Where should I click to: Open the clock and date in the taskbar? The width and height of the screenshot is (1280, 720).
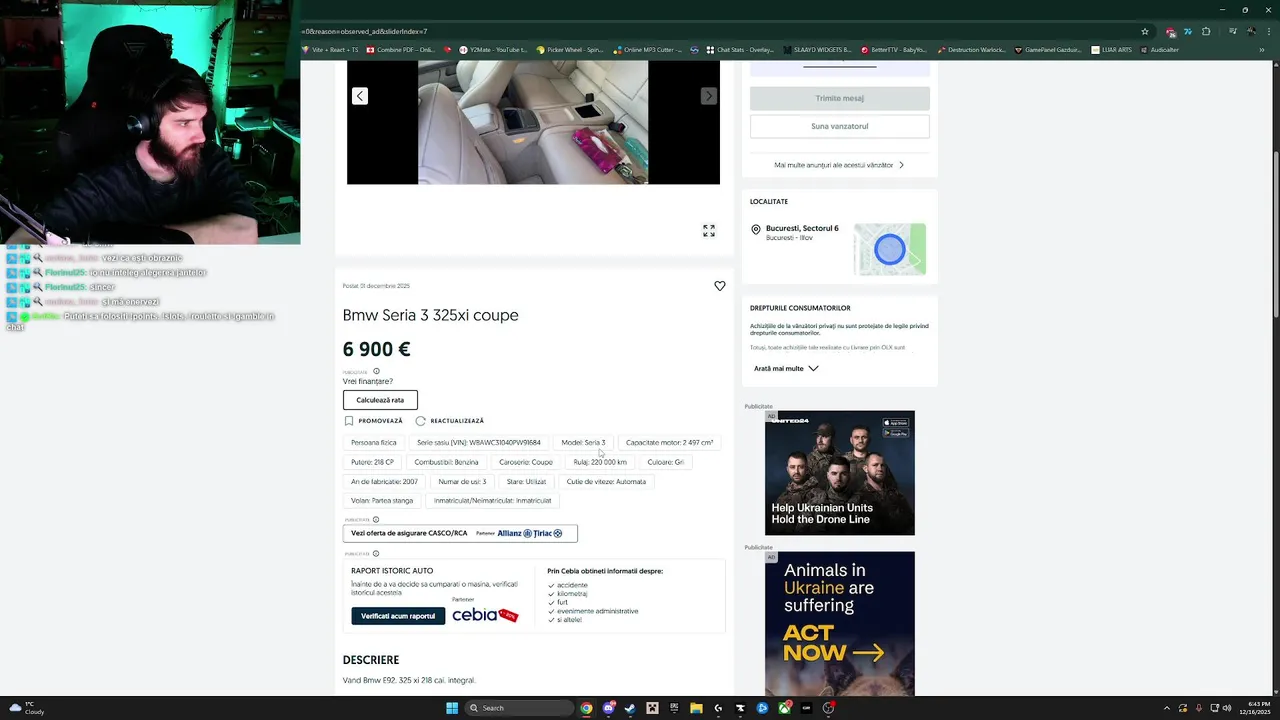pyautogui.click(x=1256, y=708)
